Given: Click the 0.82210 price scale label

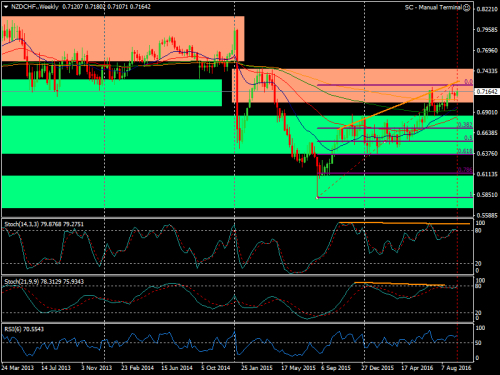Looking at the screenshot, I should coord(487,9).
